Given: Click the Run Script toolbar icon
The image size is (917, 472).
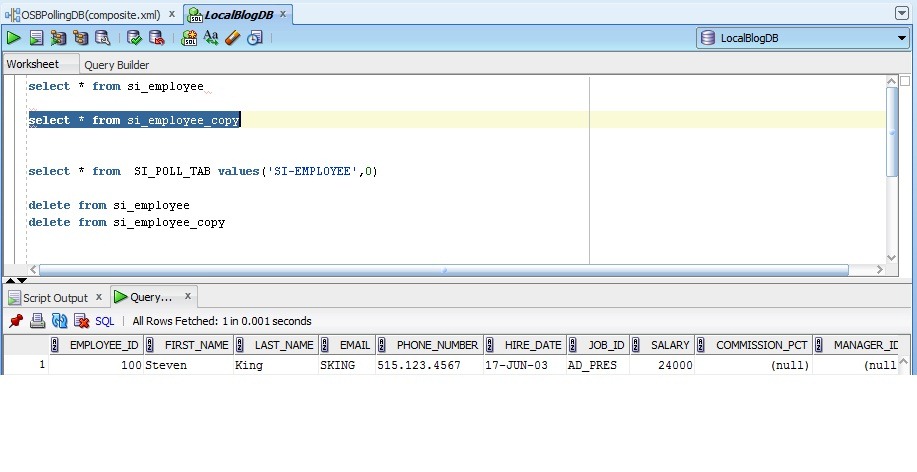Looking at the screenshot, I should (x=36, y=38).
